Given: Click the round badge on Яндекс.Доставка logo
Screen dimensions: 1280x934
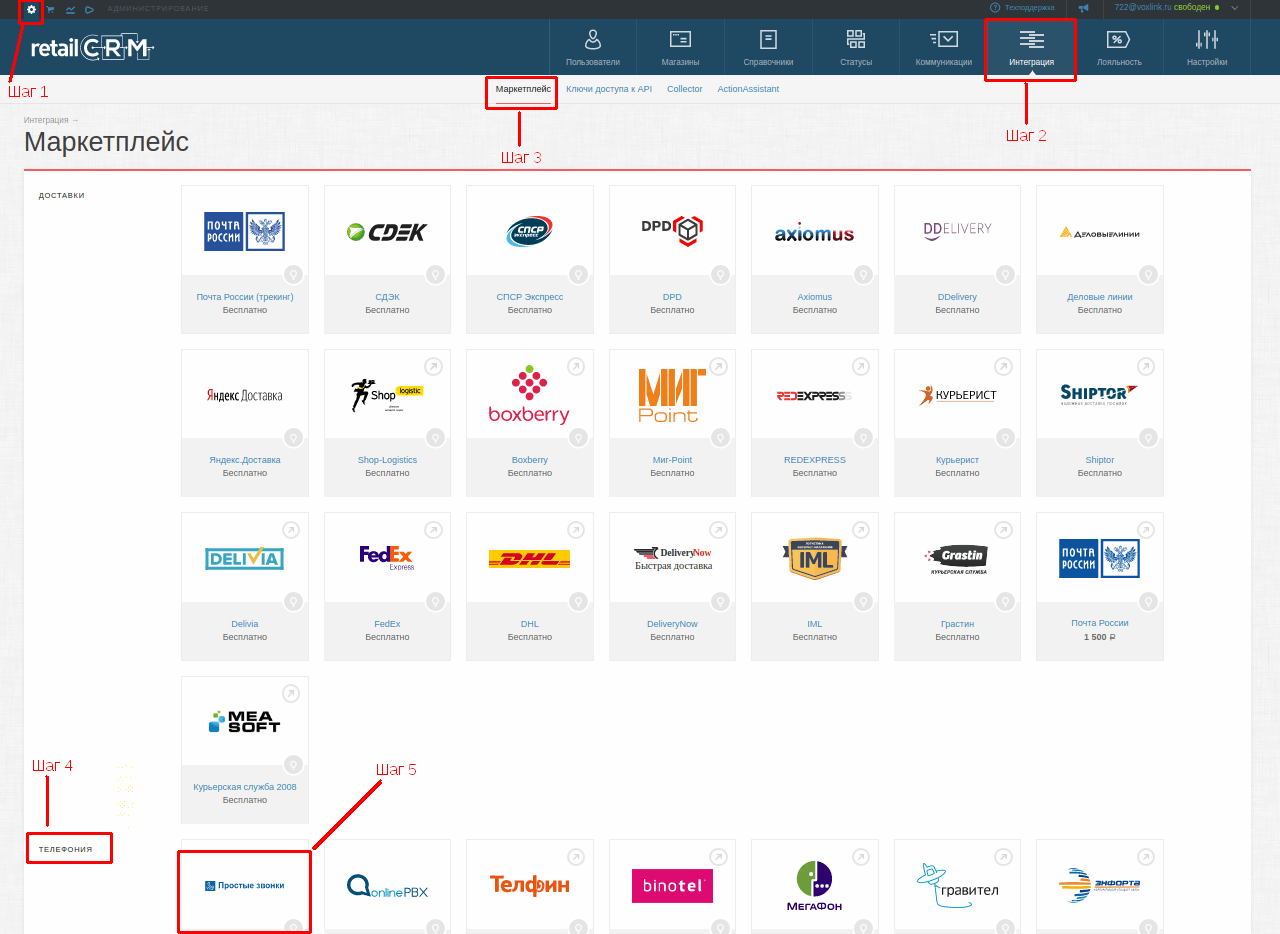Looking at the screenshot, I should [x=293, y=437].
